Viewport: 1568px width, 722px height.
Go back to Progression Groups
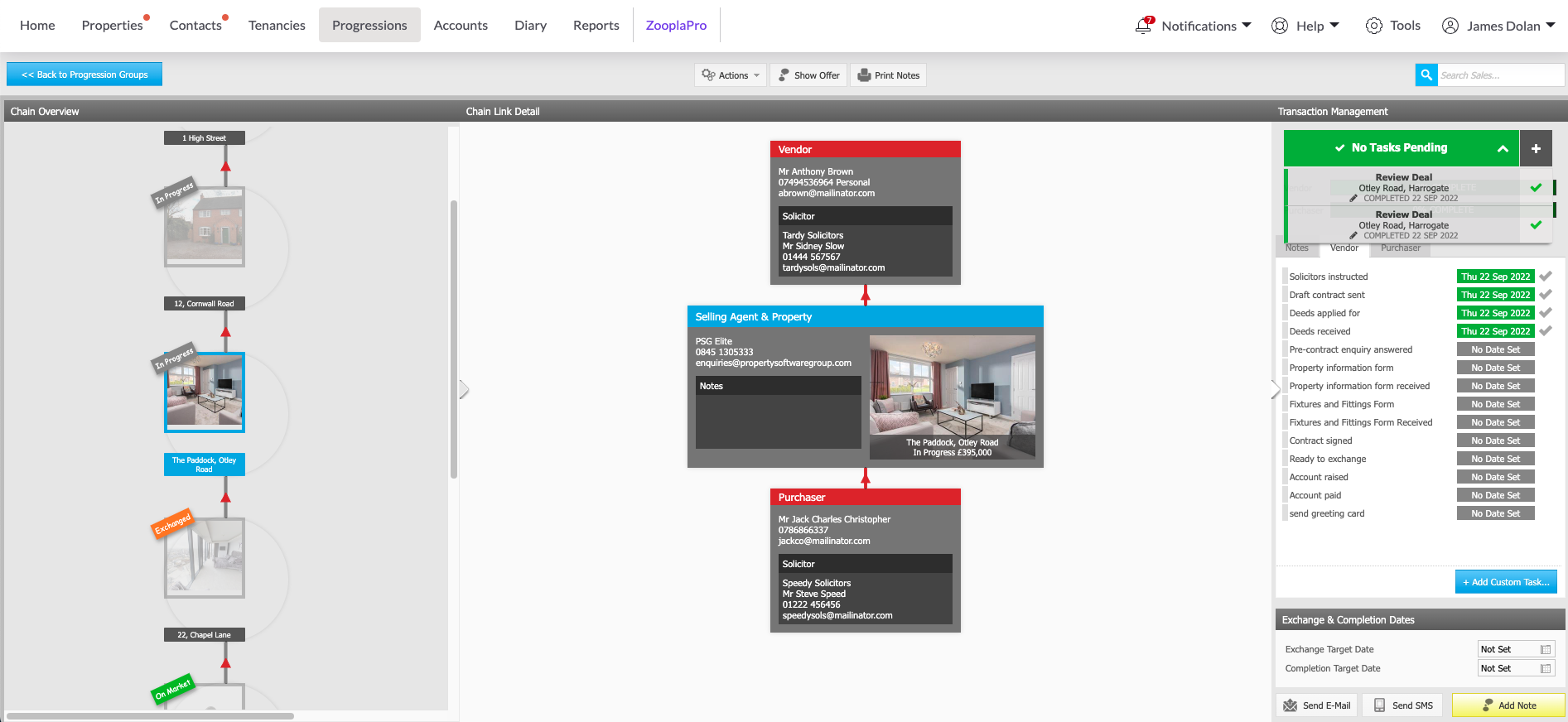[x=84, y=75]
